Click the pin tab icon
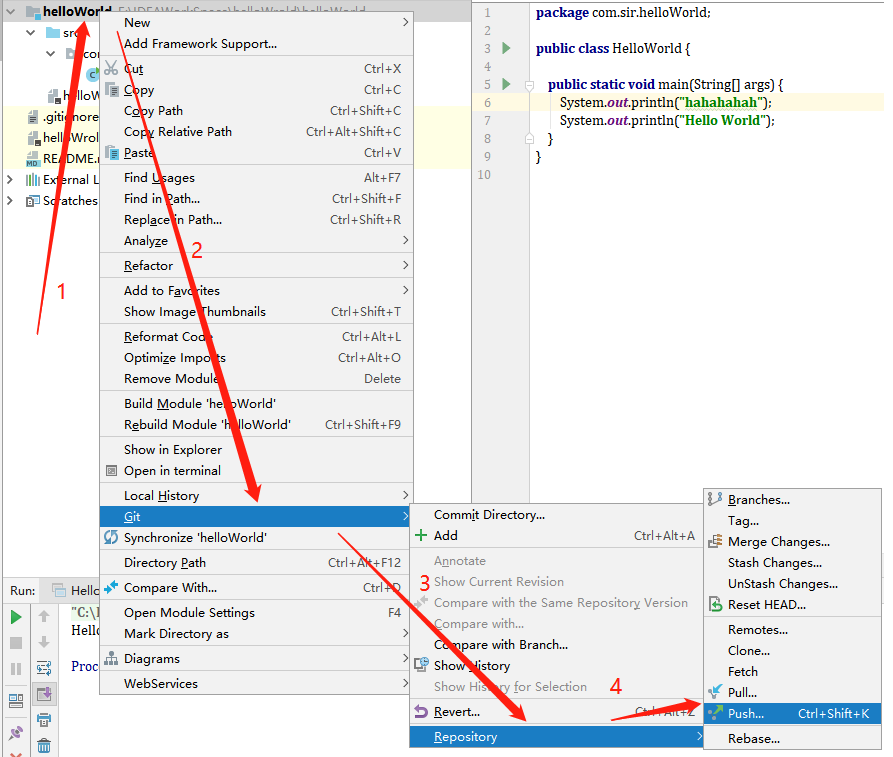 (x=16, y=733)
